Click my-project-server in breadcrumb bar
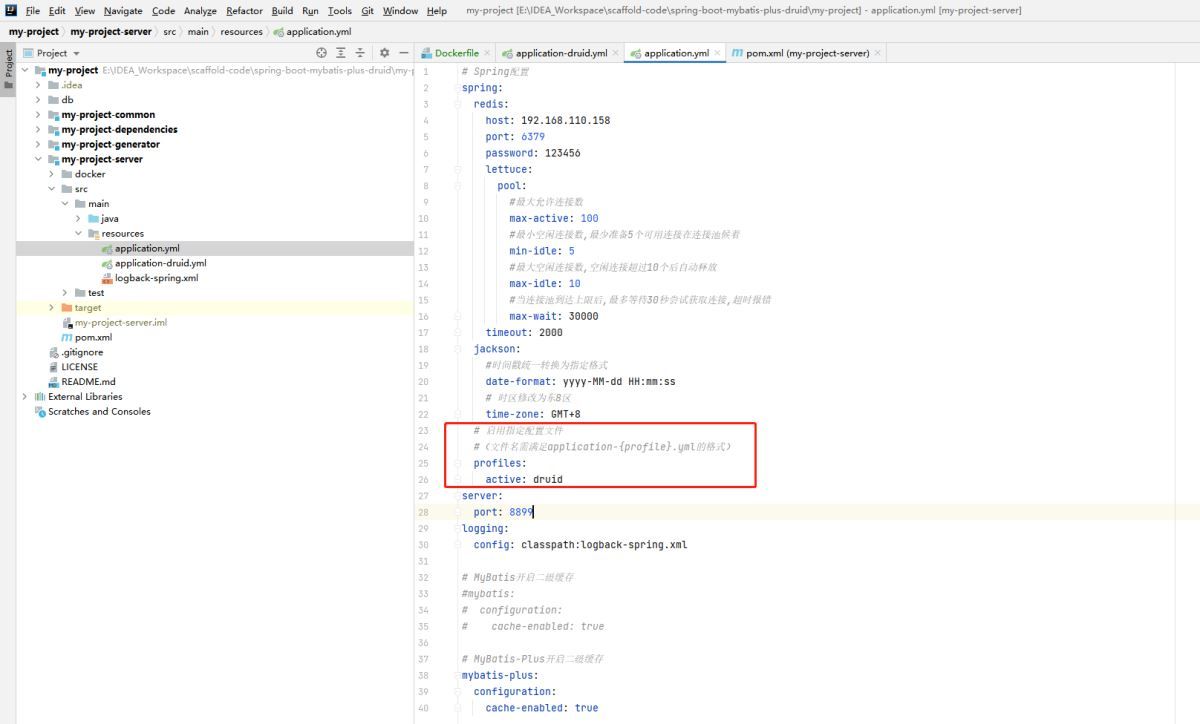The width and height of the screenshot is (1200, 724). tap(110, 32)
